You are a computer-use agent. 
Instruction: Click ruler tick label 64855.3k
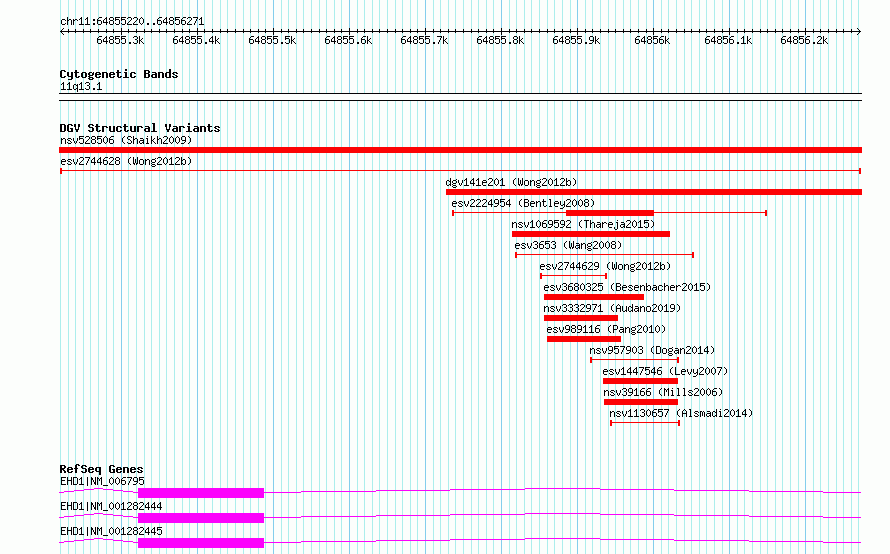(120, 41)
